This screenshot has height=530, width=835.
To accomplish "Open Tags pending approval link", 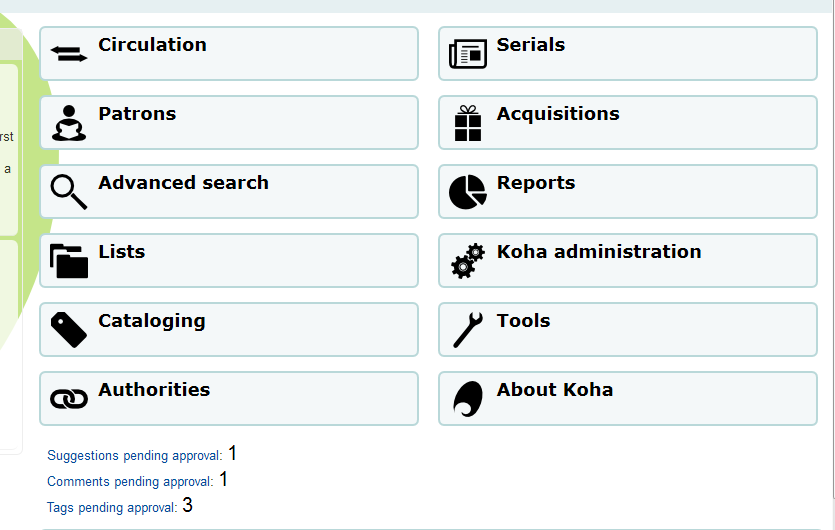I will pos(112,508).
